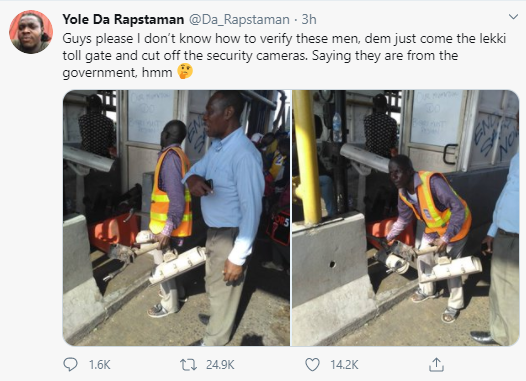Viewport: 526px width, 381px height.
Task: View right photo with yellow pole
Action: click(x=406, y=218)
